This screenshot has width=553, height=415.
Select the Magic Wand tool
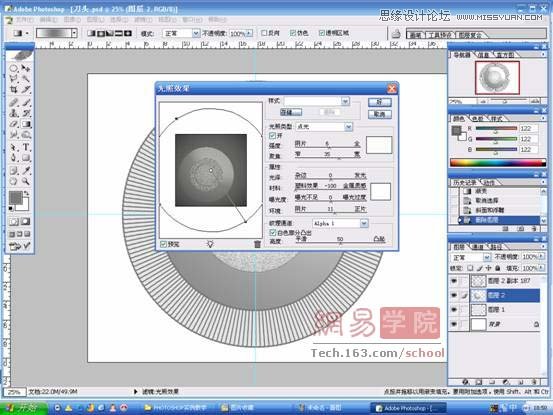(26, 79)
